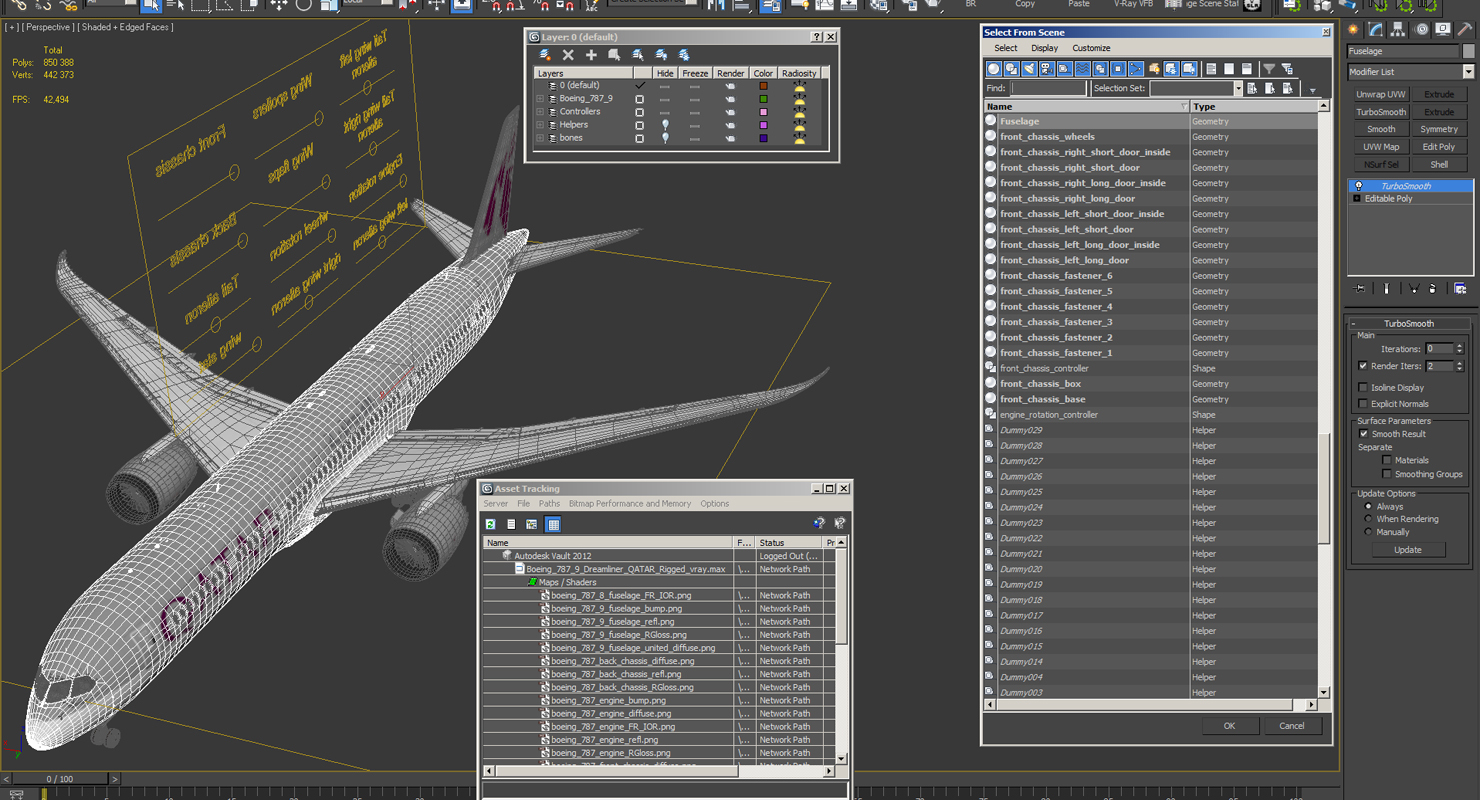Click funnel filter icon in Select From Scene

pos(1269,69)
